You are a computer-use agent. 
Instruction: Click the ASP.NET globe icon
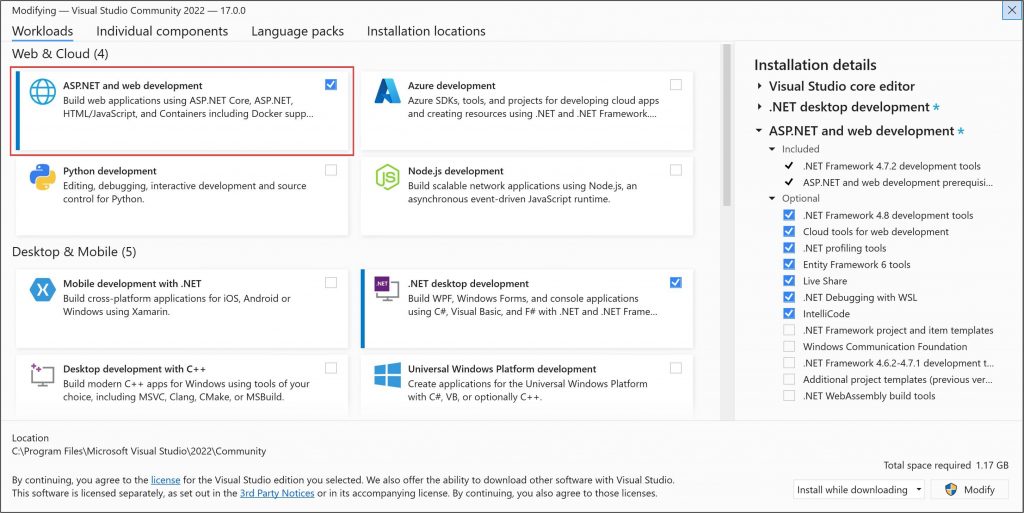tap(42, 92)
